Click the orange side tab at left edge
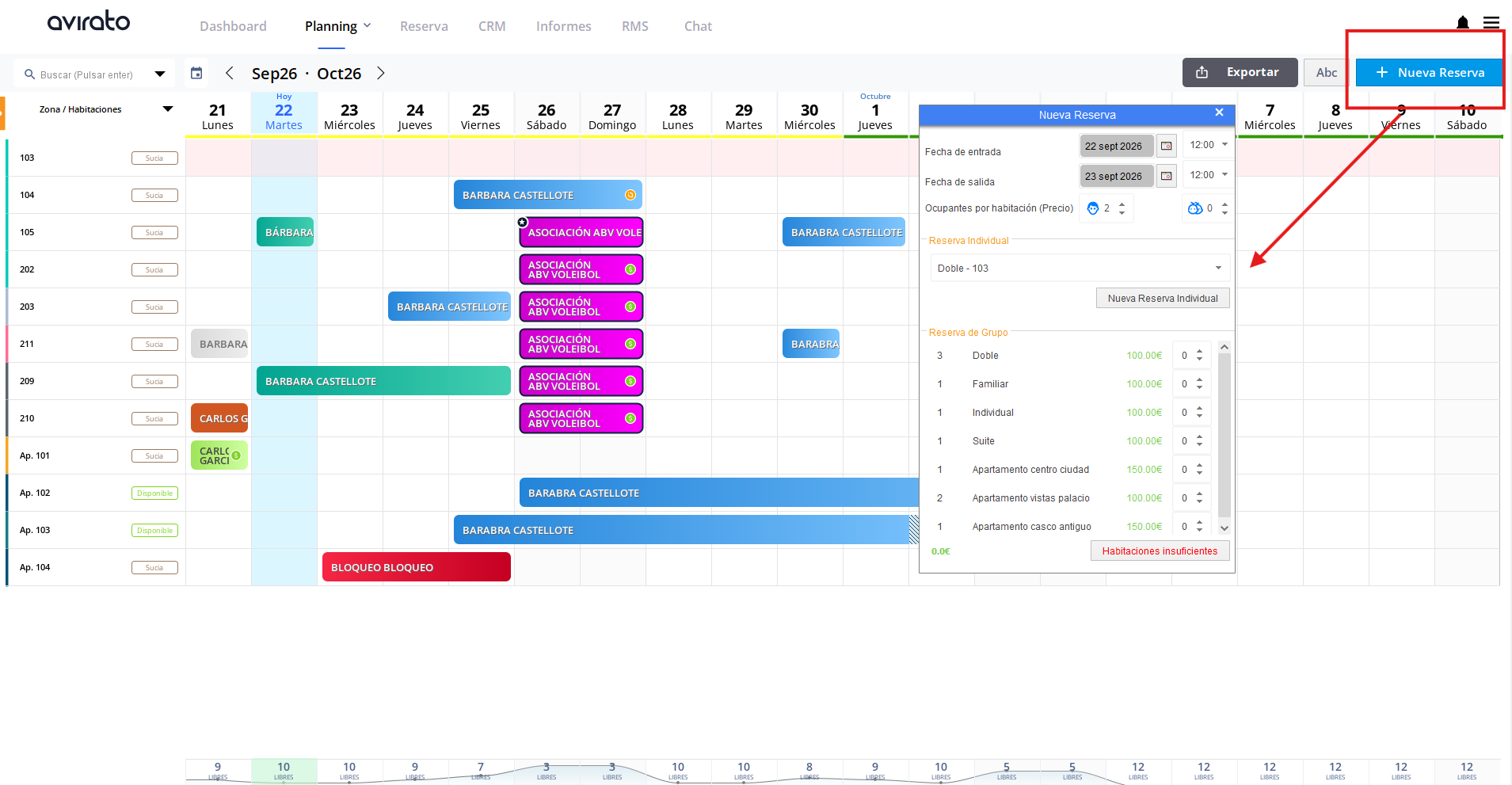The height and width of the screenshot is (785, 1512). coord(2,113)
